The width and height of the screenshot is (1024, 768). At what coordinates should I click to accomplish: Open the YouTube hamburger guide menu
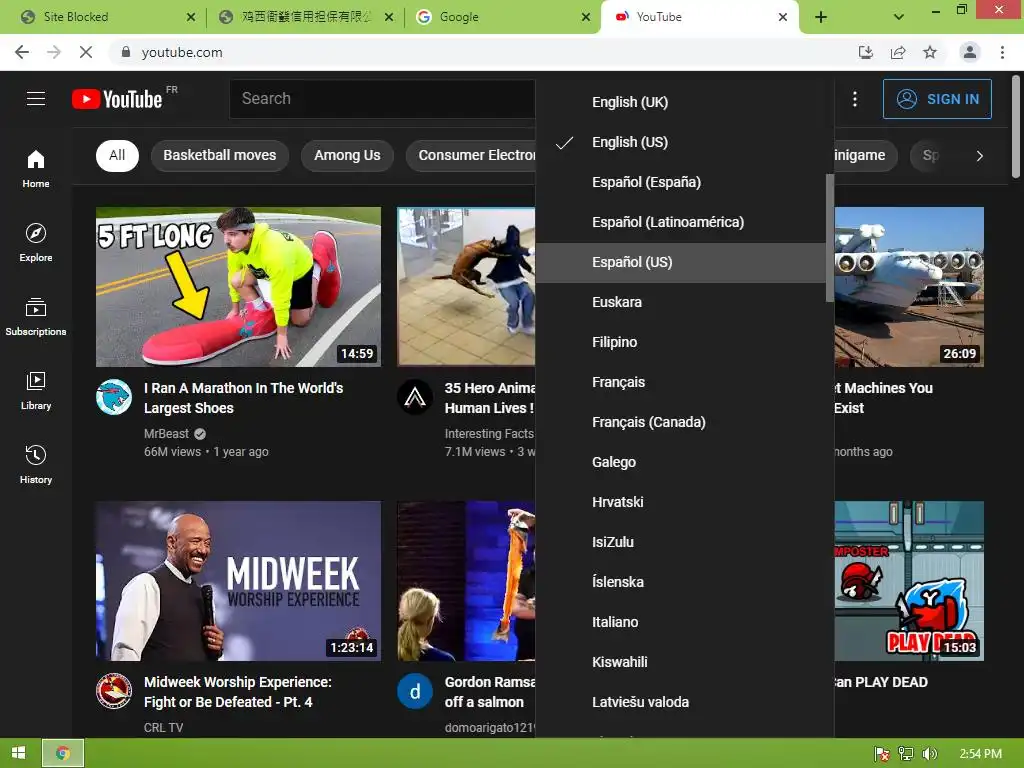[36, 99]
